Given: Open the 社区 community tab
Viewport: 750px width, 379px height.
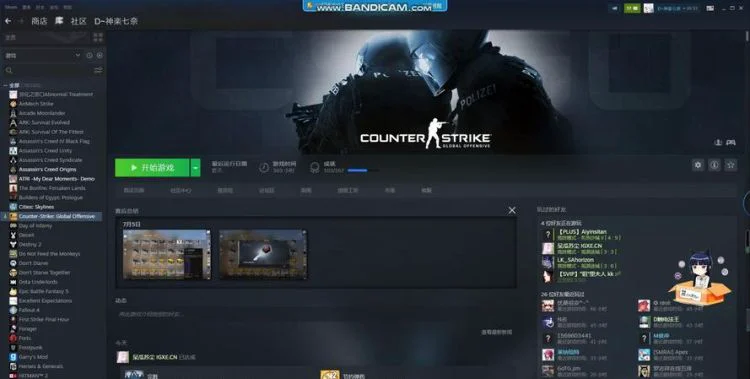Looking at the screenshot, I should pos(78,21).
